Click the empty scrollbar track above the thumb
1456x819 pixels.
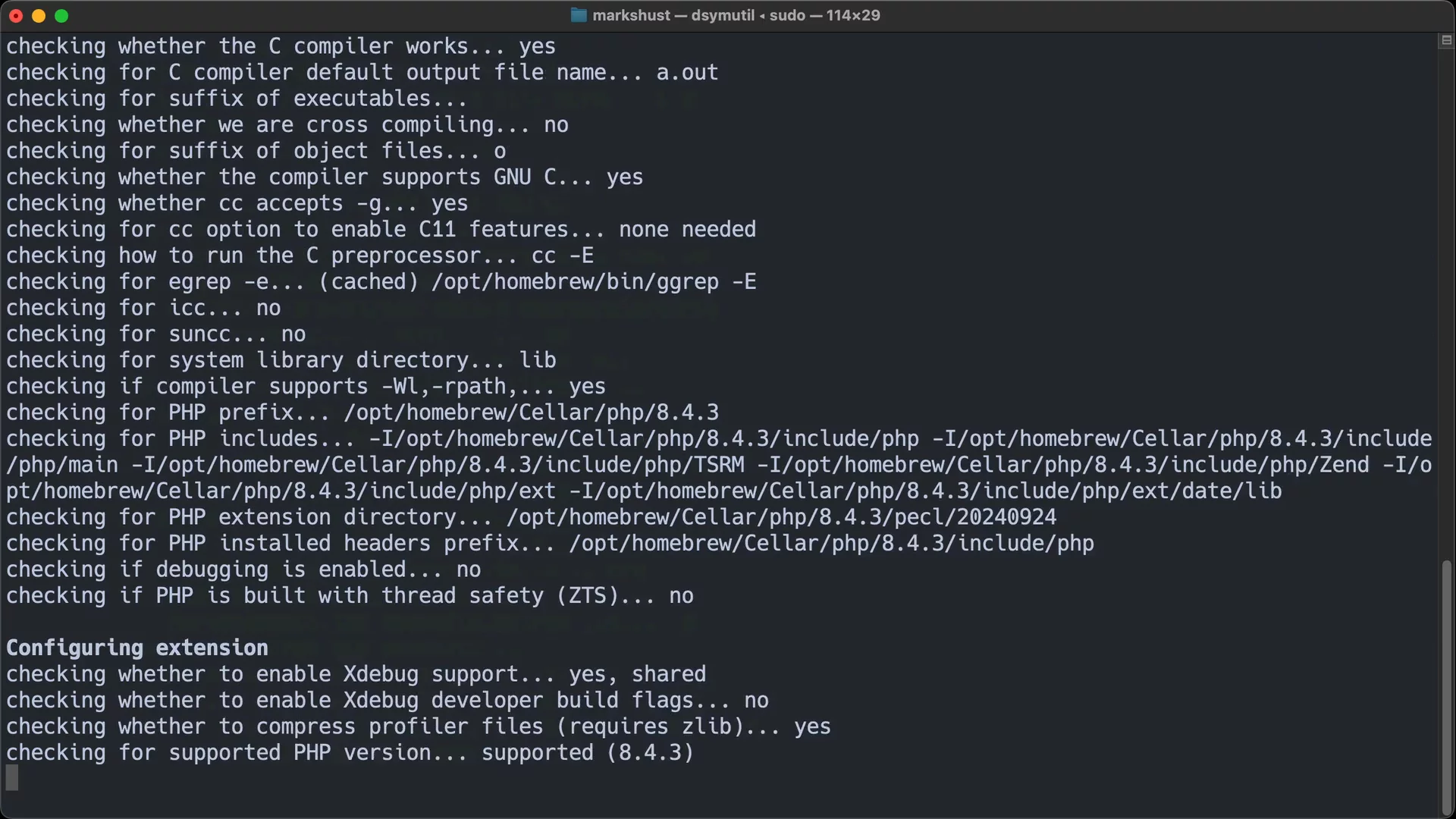tap(1446, 303)
